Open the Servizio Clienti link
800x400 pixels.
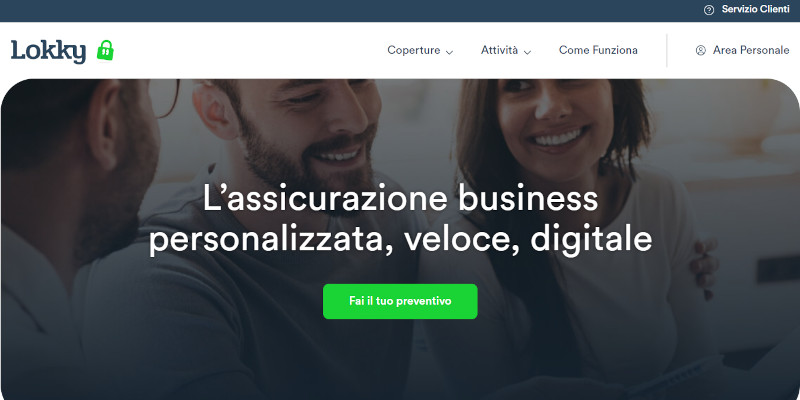756,9
